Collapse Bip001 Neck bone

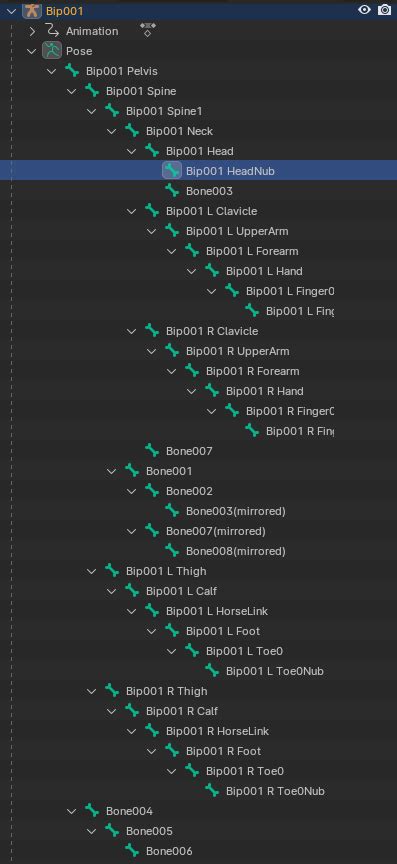tap(112, 131)
